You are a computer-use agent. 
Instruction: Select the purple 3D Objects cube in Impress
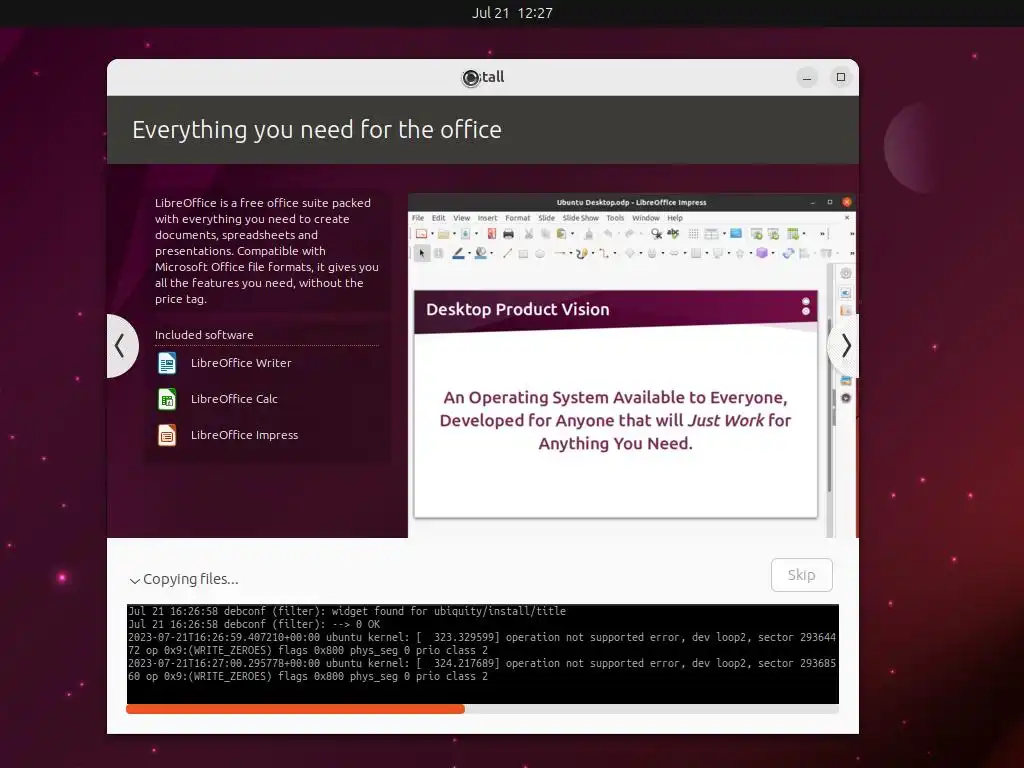(762, 253)
